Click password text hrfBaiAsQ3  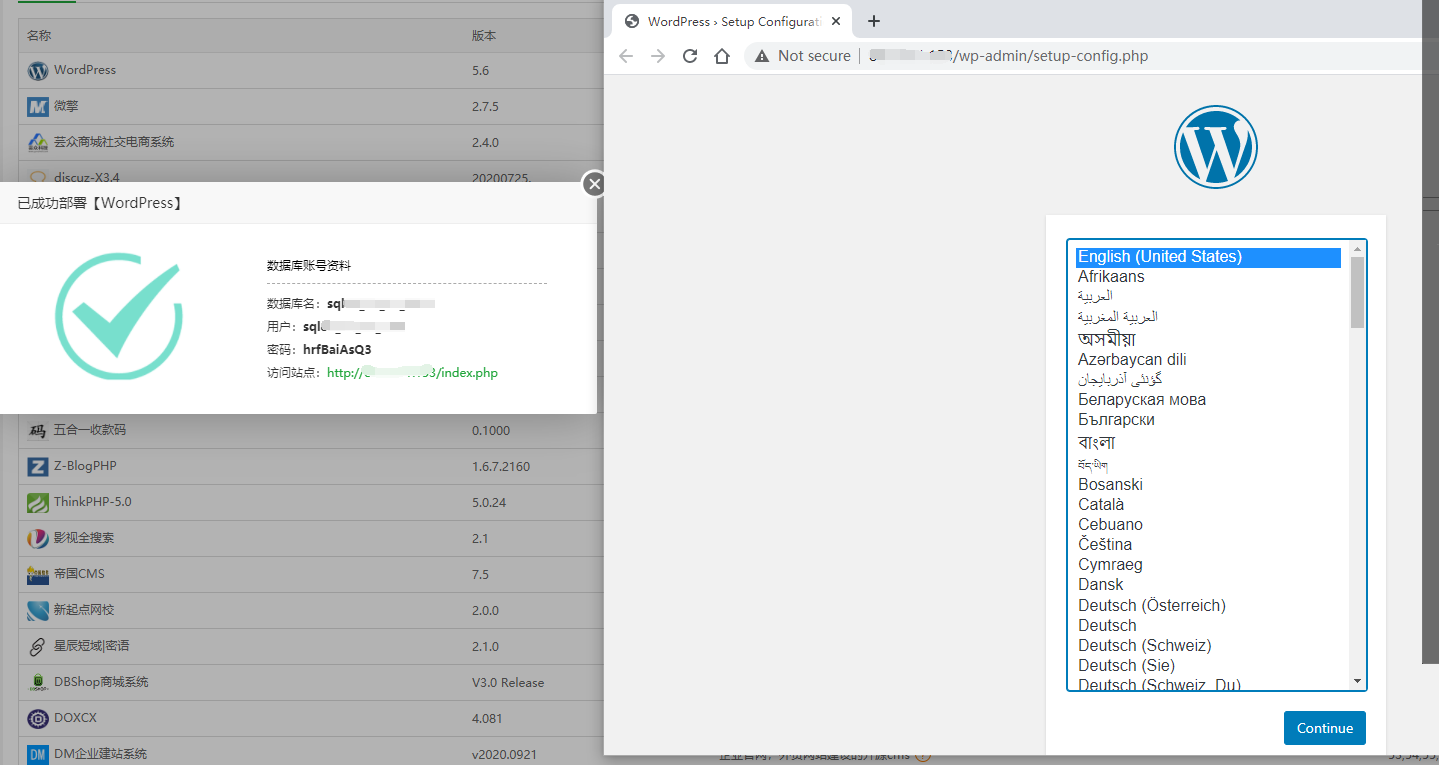337,350
